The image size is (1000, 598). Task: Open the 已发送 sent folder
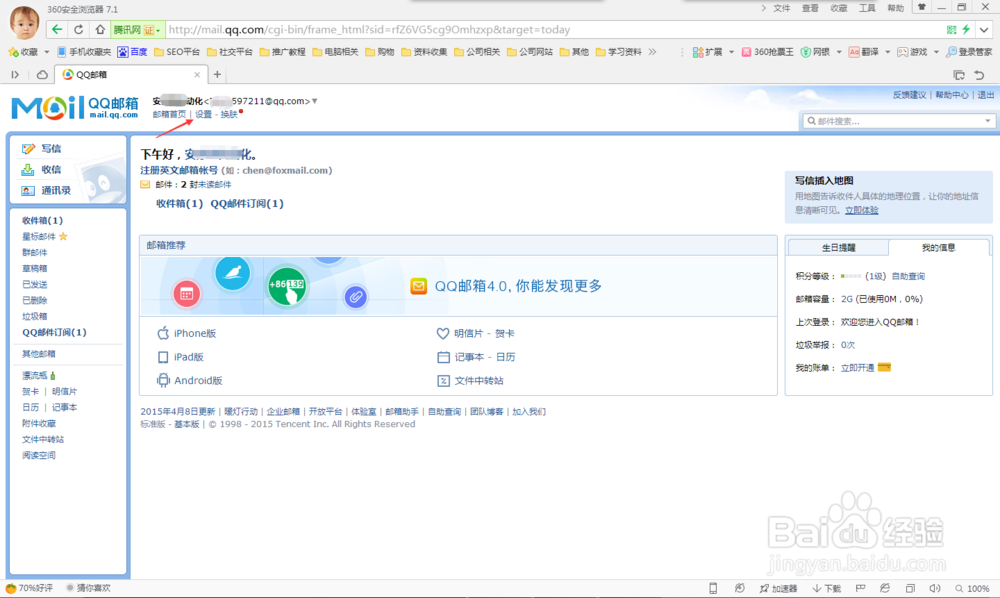coord(34,284)
